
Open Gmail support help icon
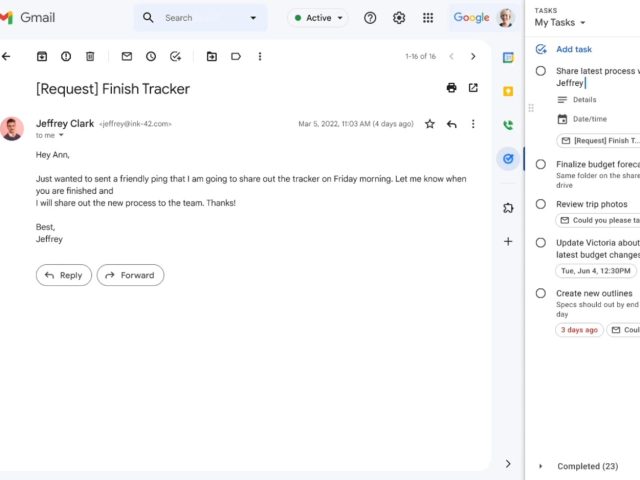(x=370, y=18)
